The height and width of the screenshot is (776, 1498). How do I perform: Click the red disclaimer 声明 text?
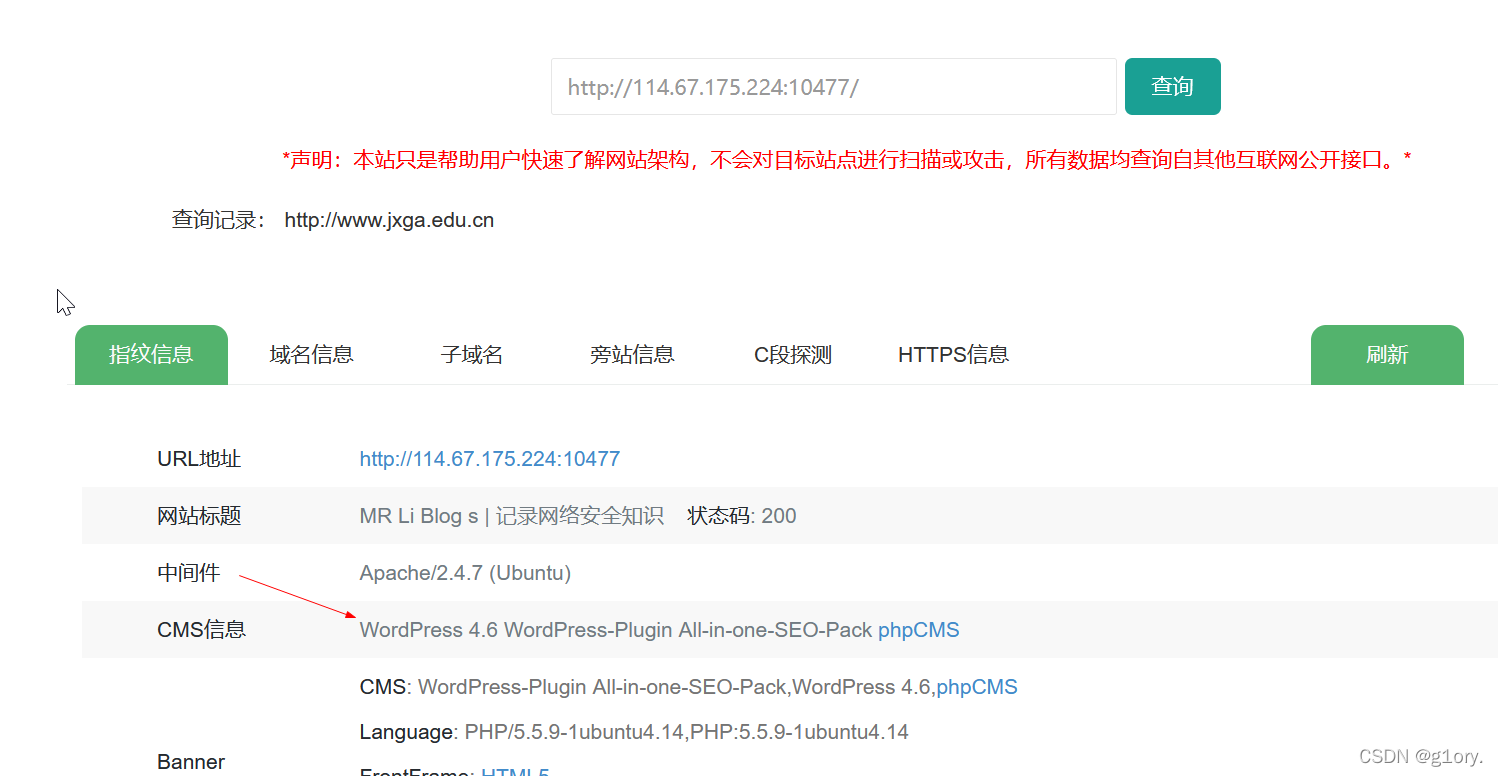pos(845,158)
